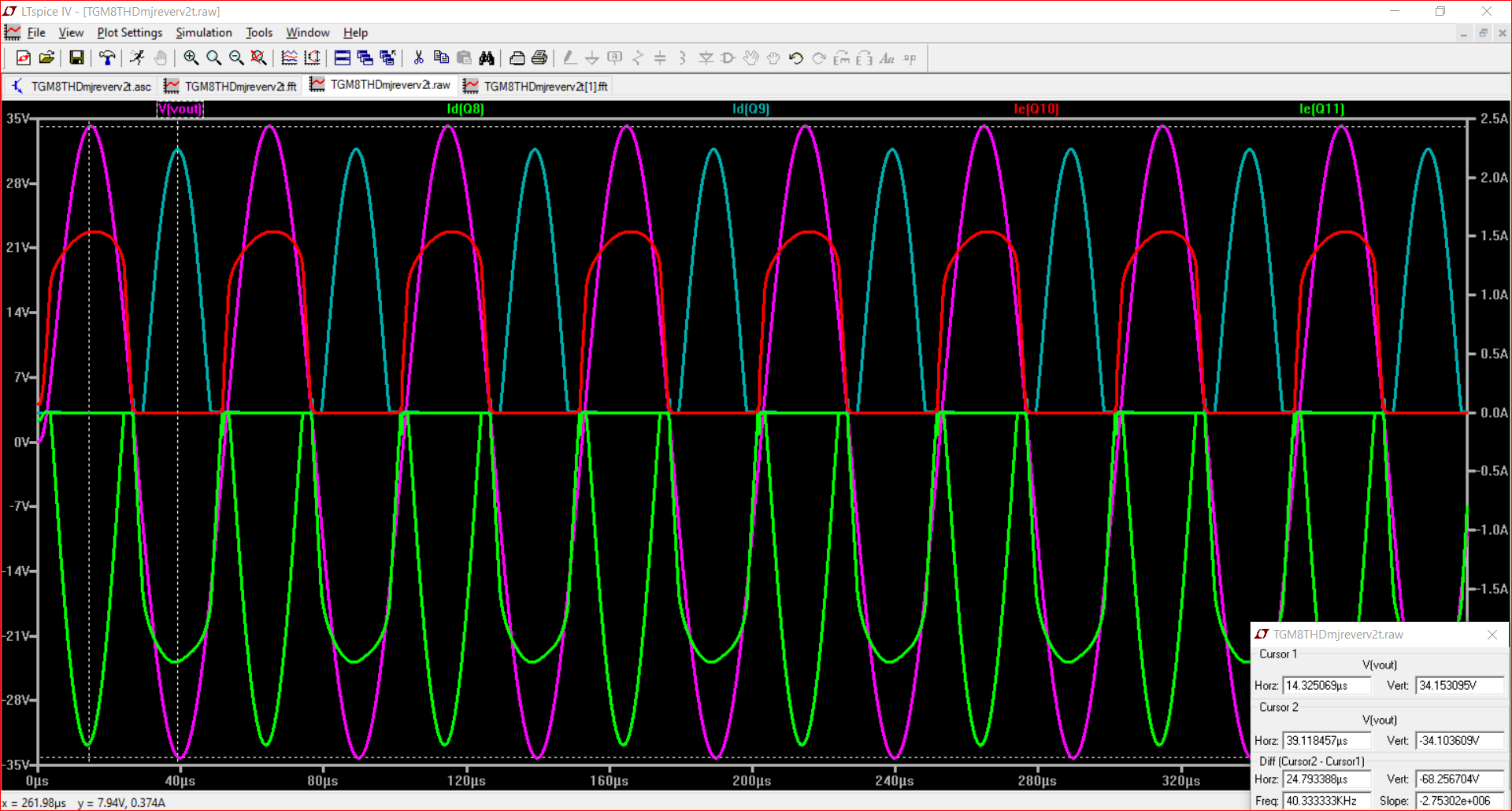Open the View menu
Image resolution: width=1512 pixels, height=811 pixels.
click(71, 32)
